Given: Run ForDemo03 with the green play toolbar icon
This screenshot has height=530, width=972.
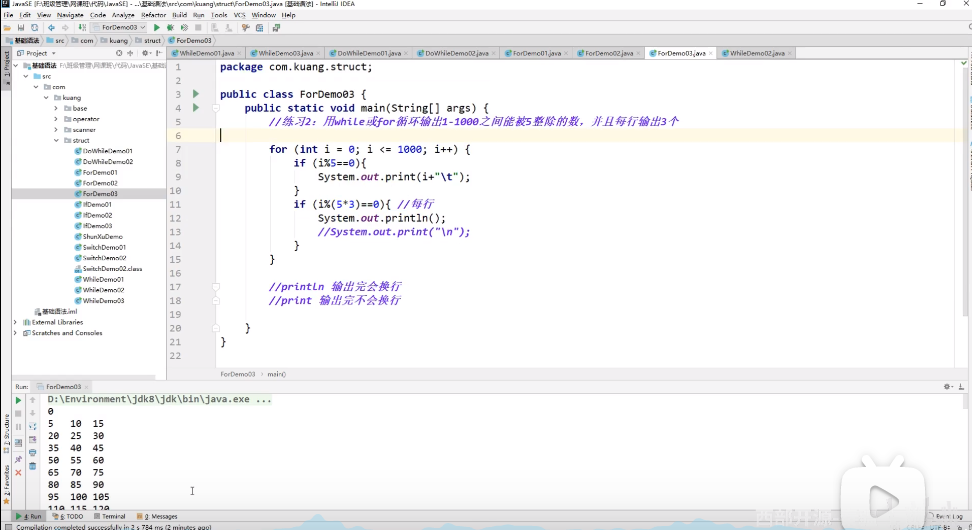Looking at the screenshot, I should point(157,28).
